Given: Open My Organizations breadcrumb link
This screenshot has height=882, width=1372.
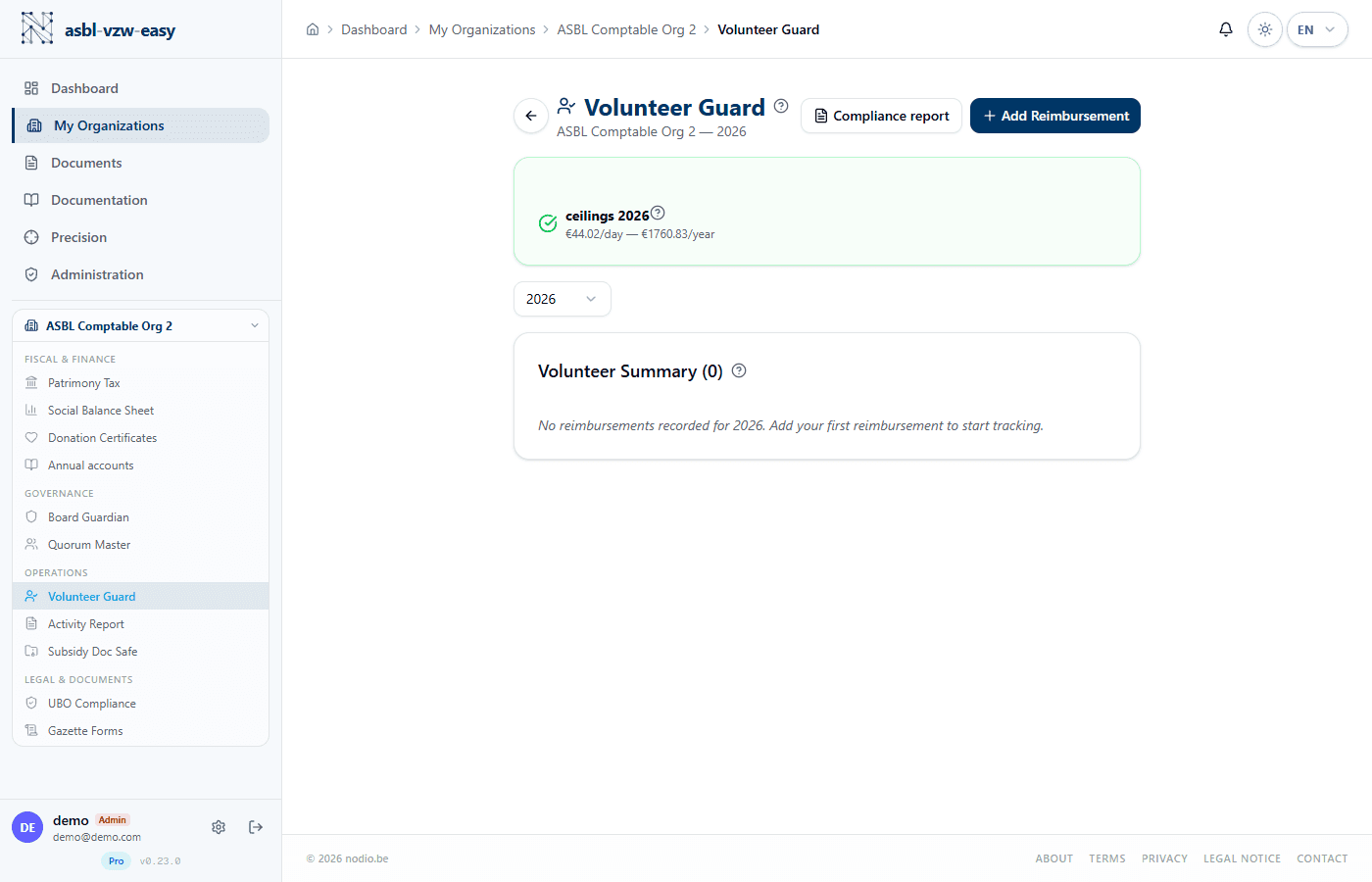Looking at the screenshot, I should (482, 29).
